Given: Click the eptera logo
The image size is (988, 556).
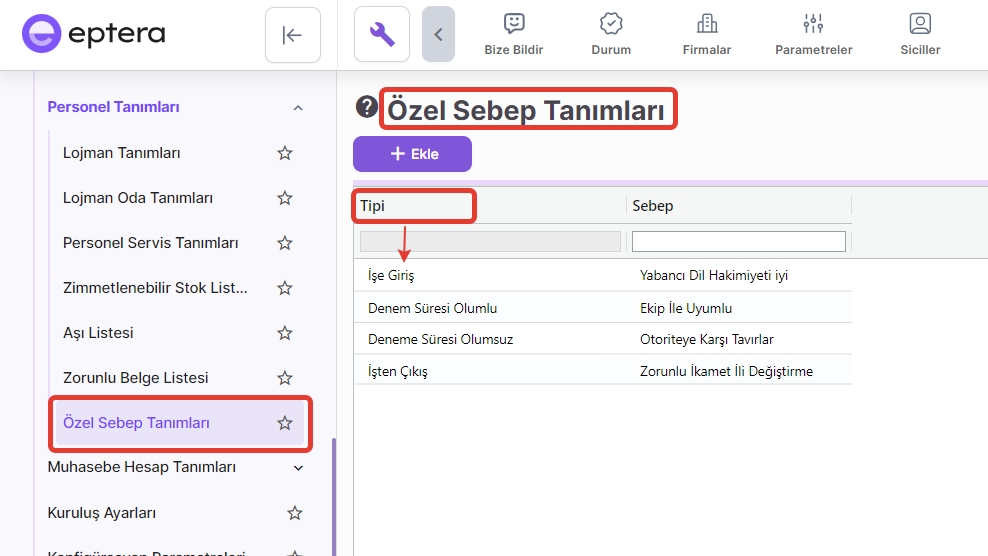Looking at the screenshot, I should 94,34.
